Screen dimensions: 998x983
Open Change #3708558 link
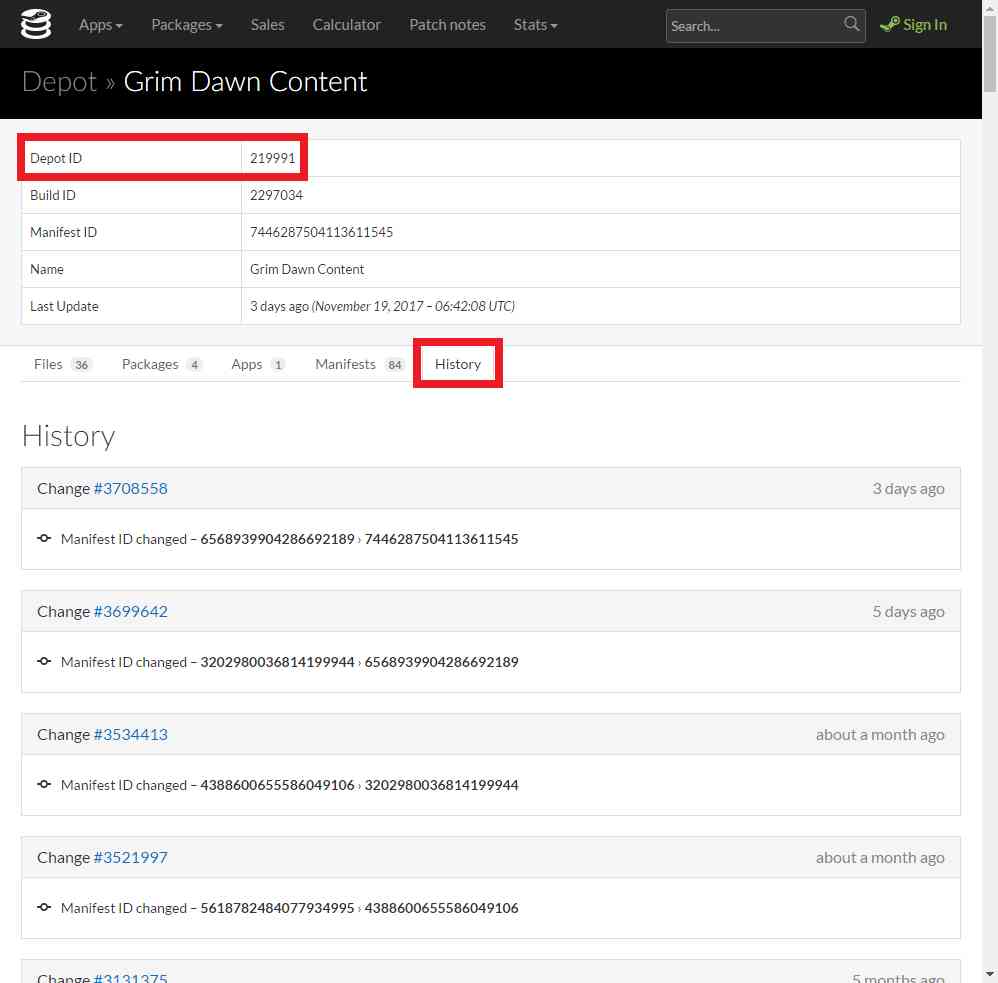[x=130, y=489]
